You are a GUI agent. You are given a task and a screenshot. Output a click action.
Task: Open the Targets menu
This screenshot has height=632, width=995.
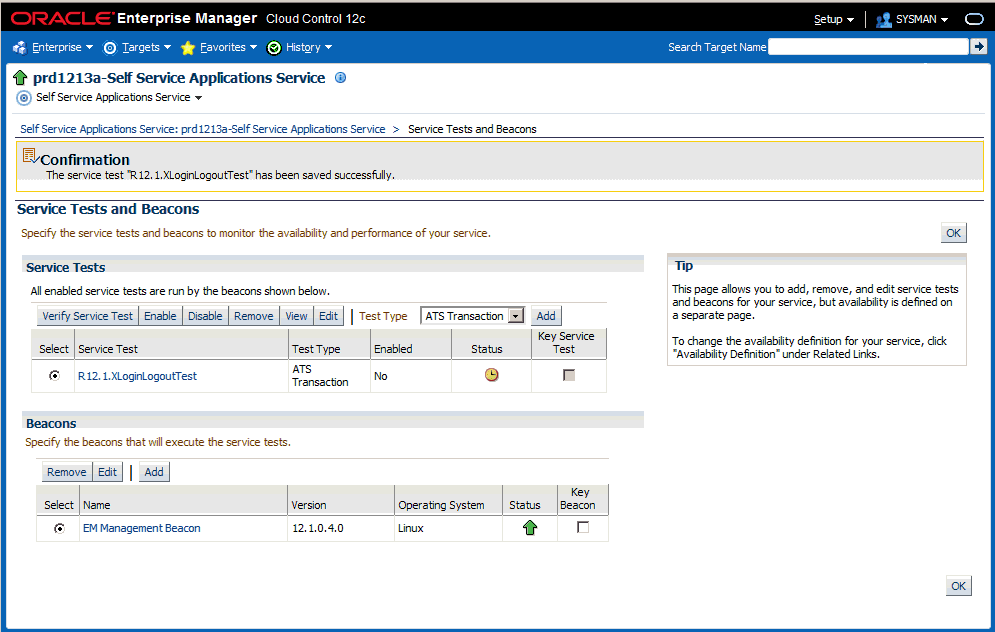click(x=147, y=47)
